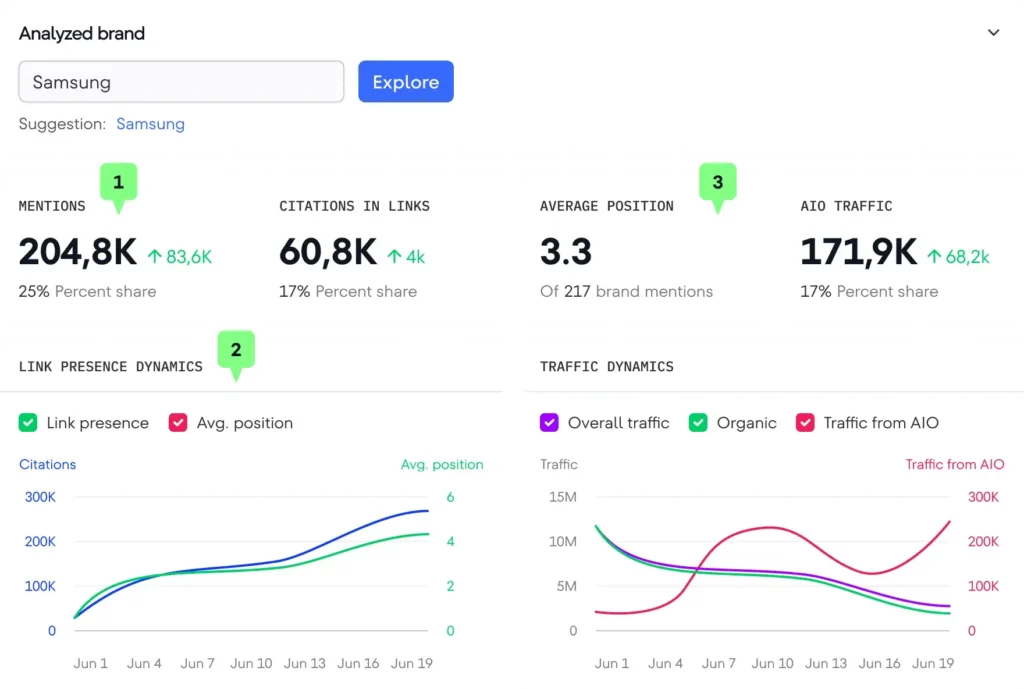The height and width of the screenshot is (689, 1024).
Task: Click the Explore button
Action: pos(406,82)
